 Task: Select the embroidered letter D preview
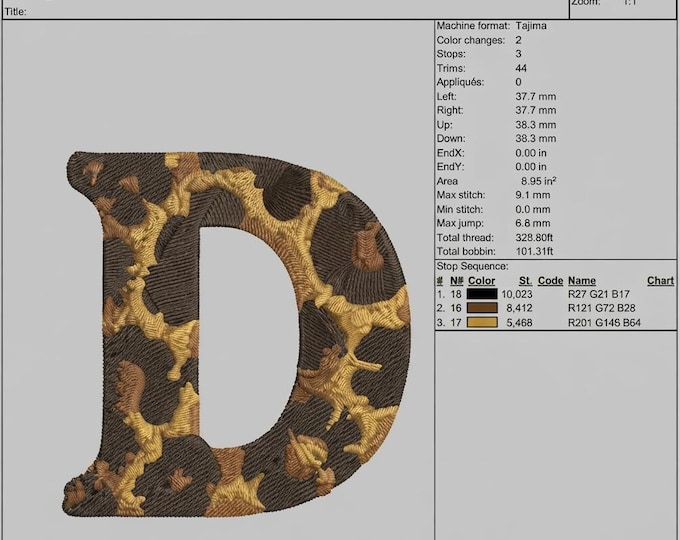[236, 334]
